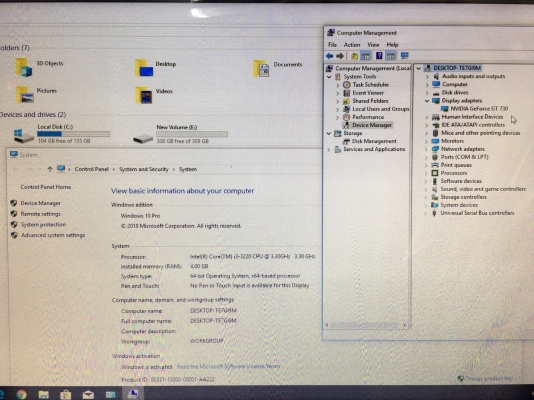534x400 pixels.
Task: Read the Microsoft Software License Terms link
Action: (229, 367)
